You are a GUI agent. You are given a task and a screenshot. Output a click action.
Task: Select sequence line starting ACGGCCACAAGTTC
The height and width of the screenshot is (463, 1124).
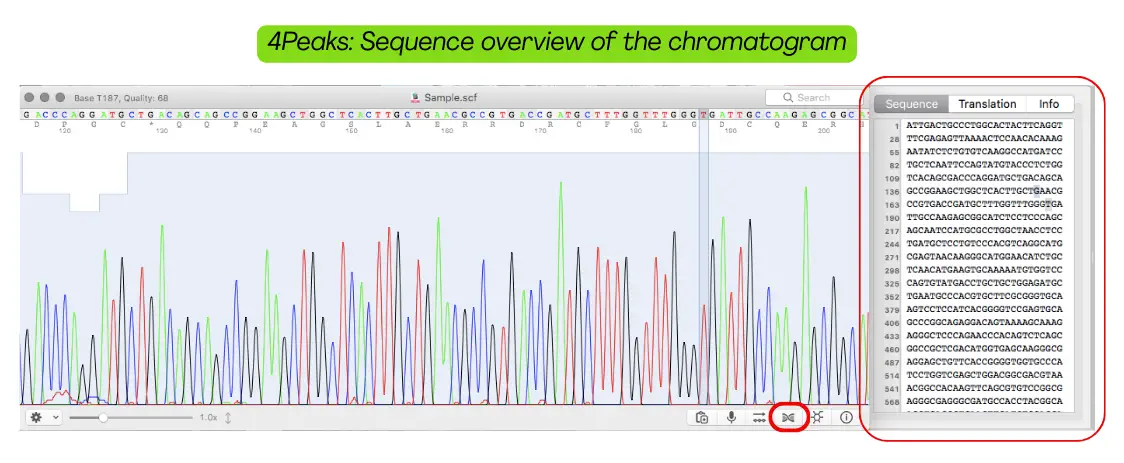pos(984,388)
